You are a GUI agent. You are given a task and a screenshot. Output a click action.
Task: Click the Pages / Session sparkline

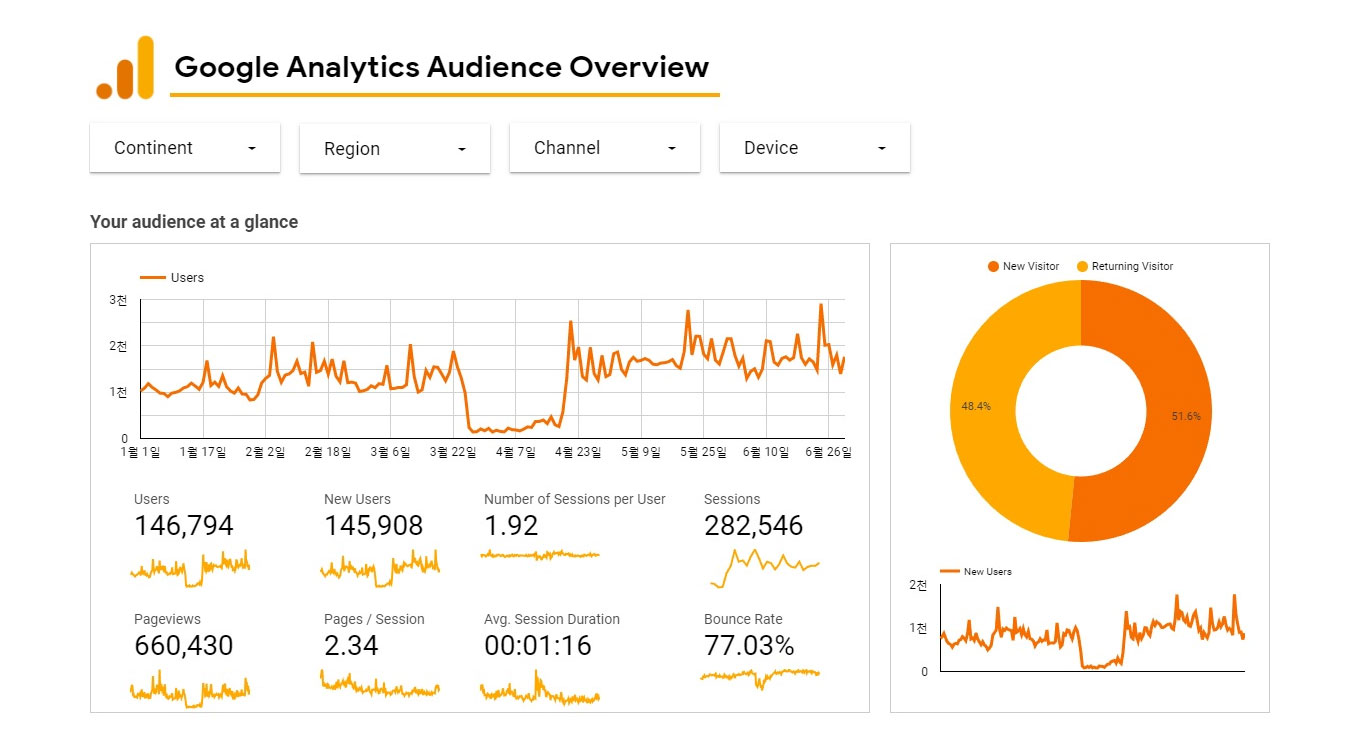point(380,685)
